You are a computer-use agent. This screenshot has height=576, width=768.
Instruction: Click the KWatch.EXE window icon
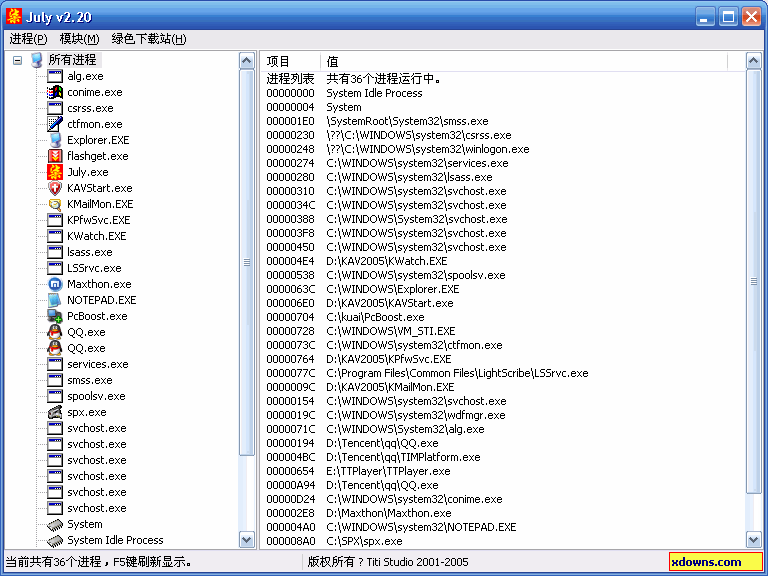click(x=55, y=236)
